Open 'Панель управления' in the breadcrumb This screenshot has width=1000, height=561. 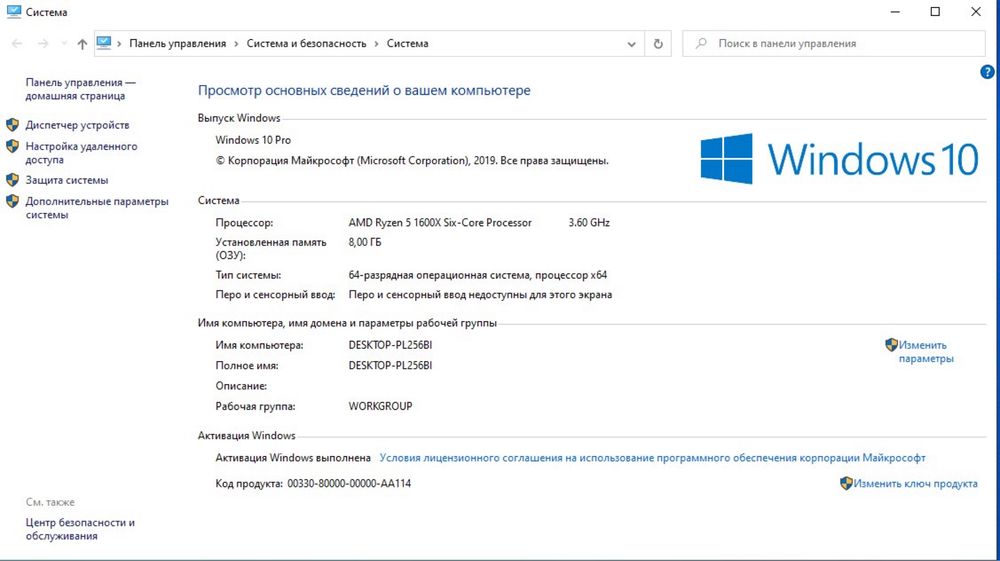(x=177, y=43)
